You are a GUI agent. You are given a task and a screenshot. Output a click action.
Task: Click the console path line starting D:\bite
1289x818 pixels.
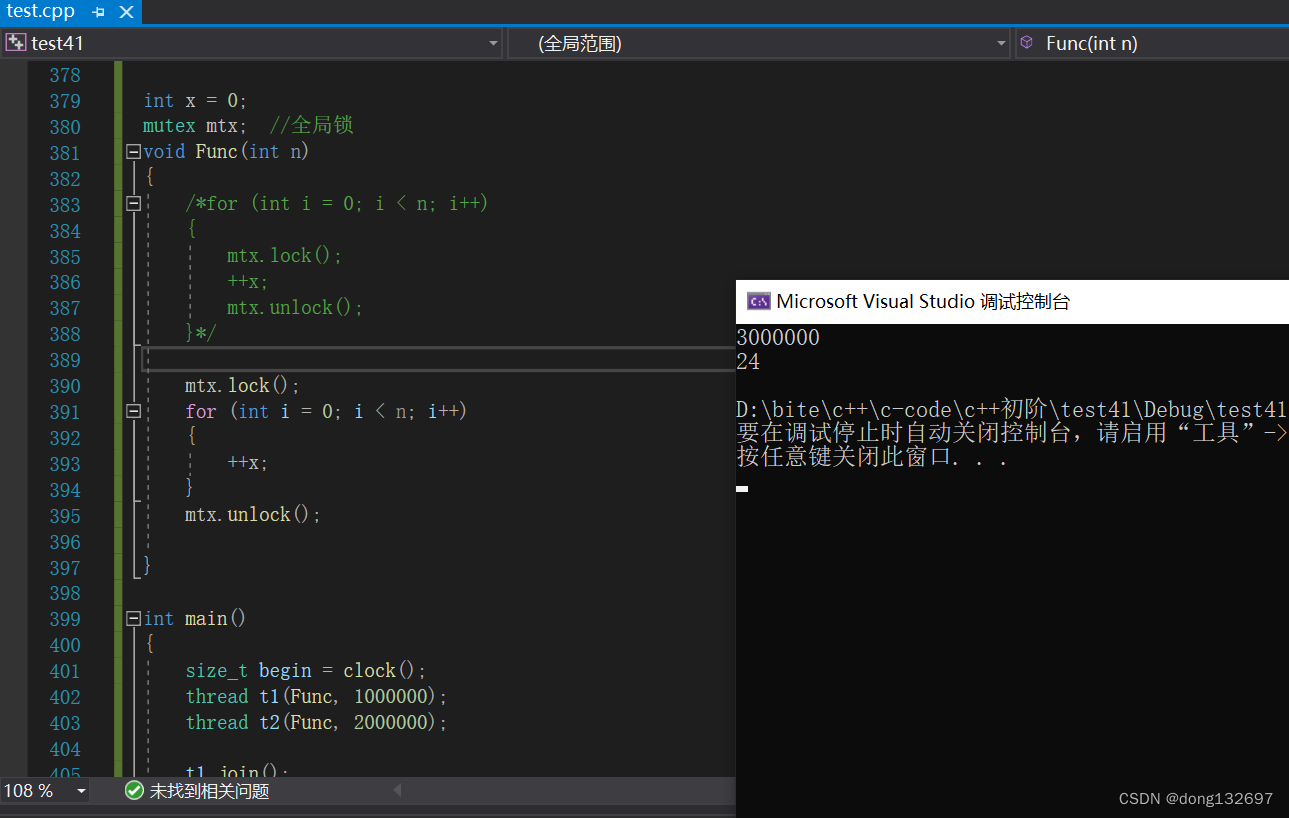1012,409
